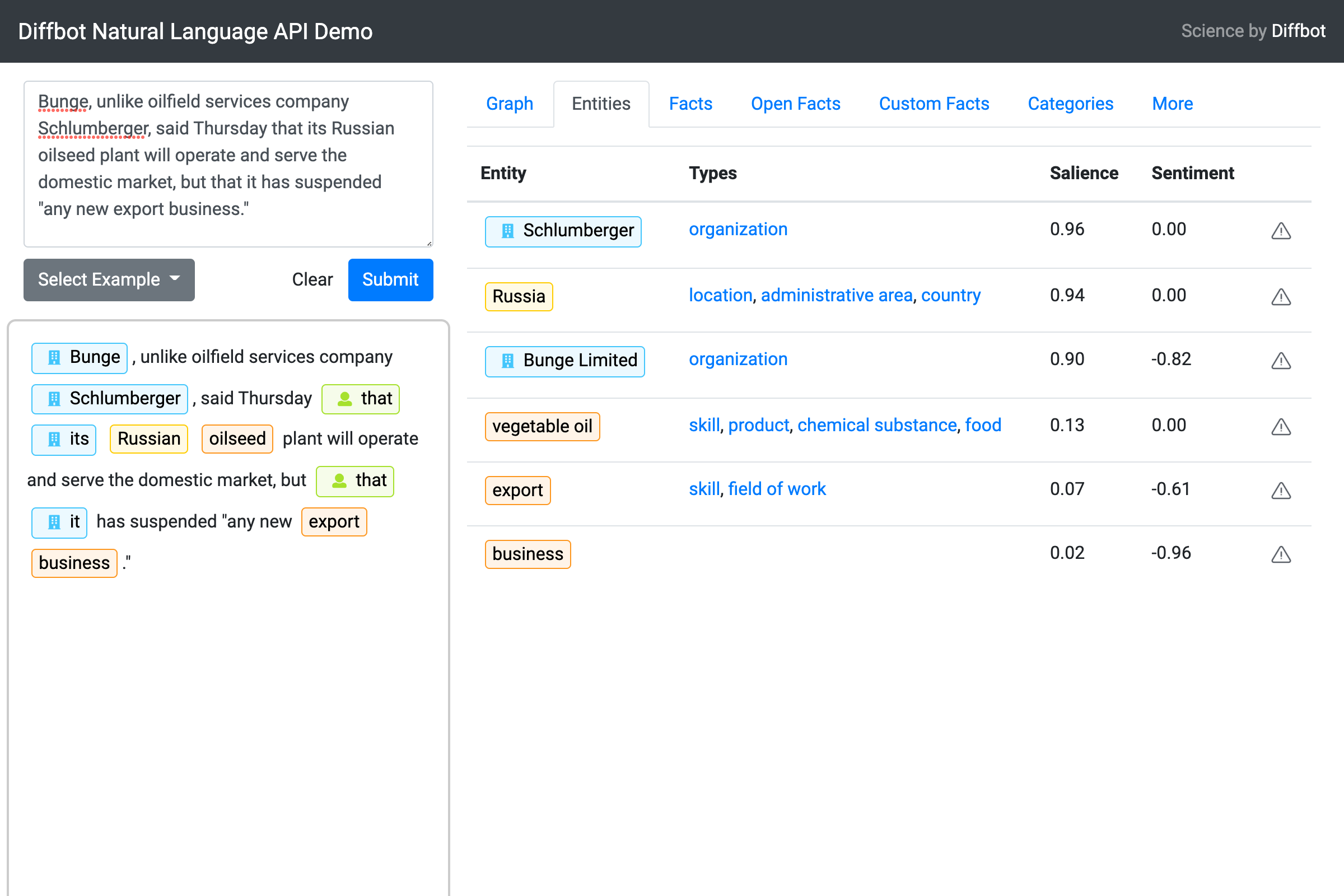Image resolution: width=1344 pixels, height=896 pixels.
Task: Switch to Custom Facts tab
Action: 934,104
